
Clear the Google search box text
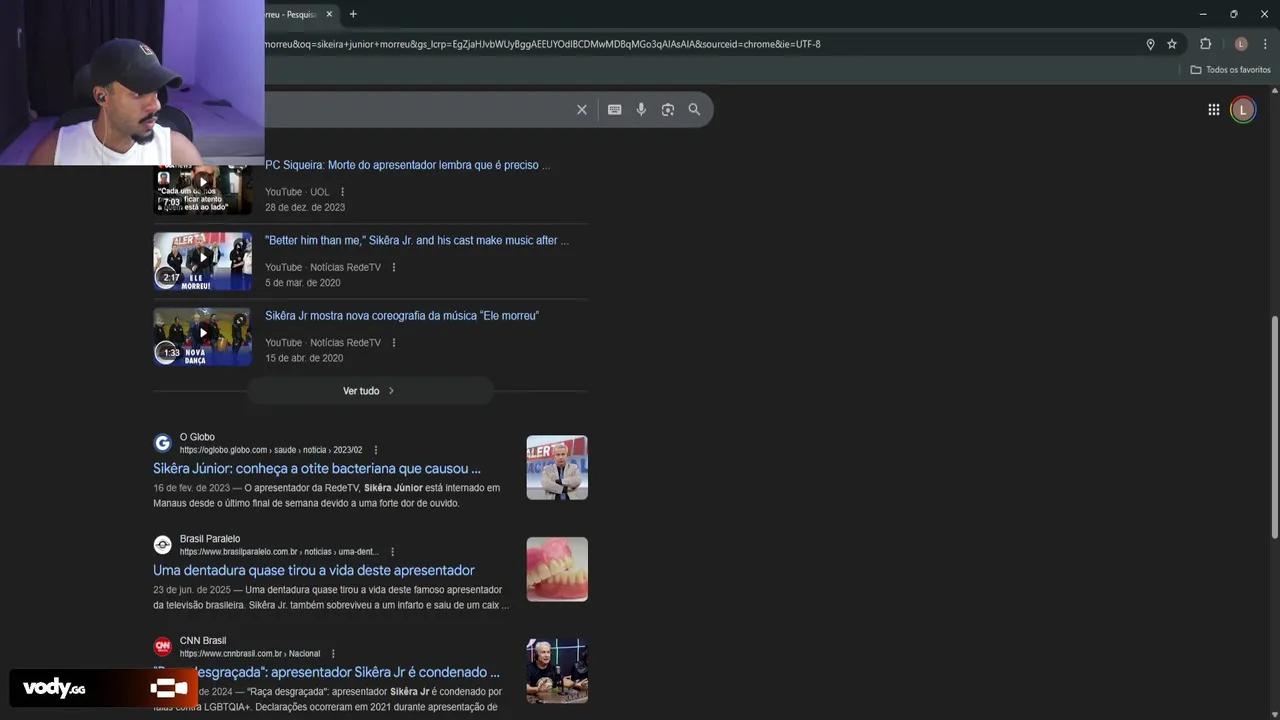[x=581, y=110]
